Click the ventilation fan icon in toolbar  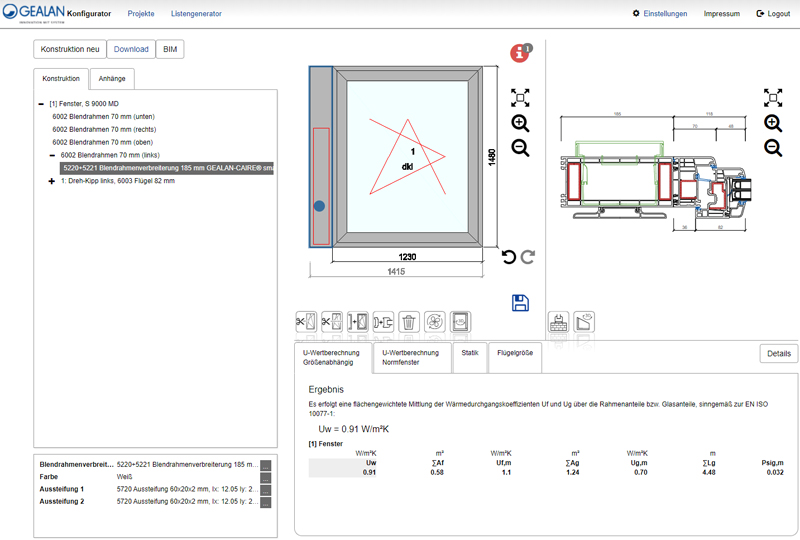tap(434, 322)
